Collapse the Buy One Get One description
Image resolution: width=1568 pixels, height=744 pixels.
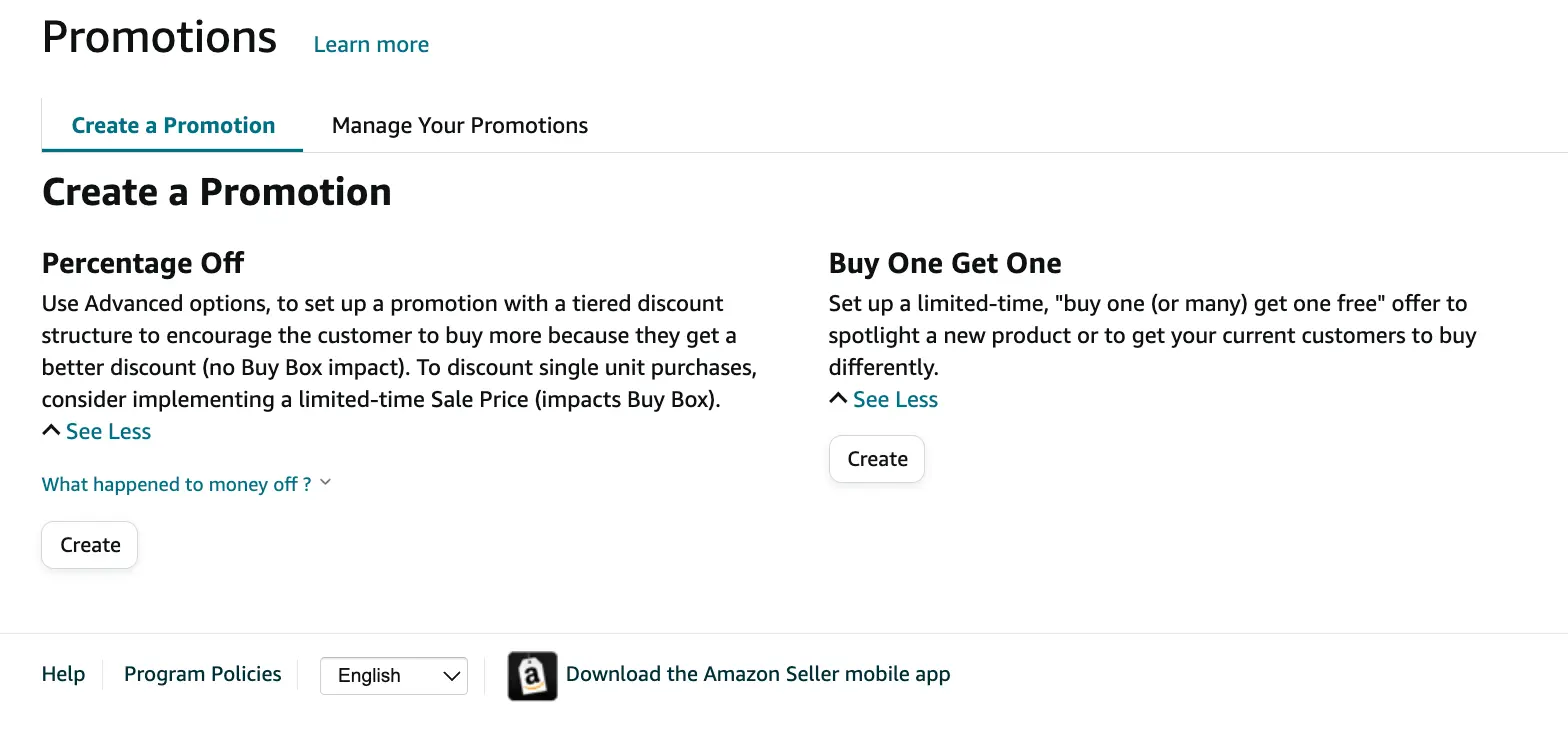pos(894,399)
